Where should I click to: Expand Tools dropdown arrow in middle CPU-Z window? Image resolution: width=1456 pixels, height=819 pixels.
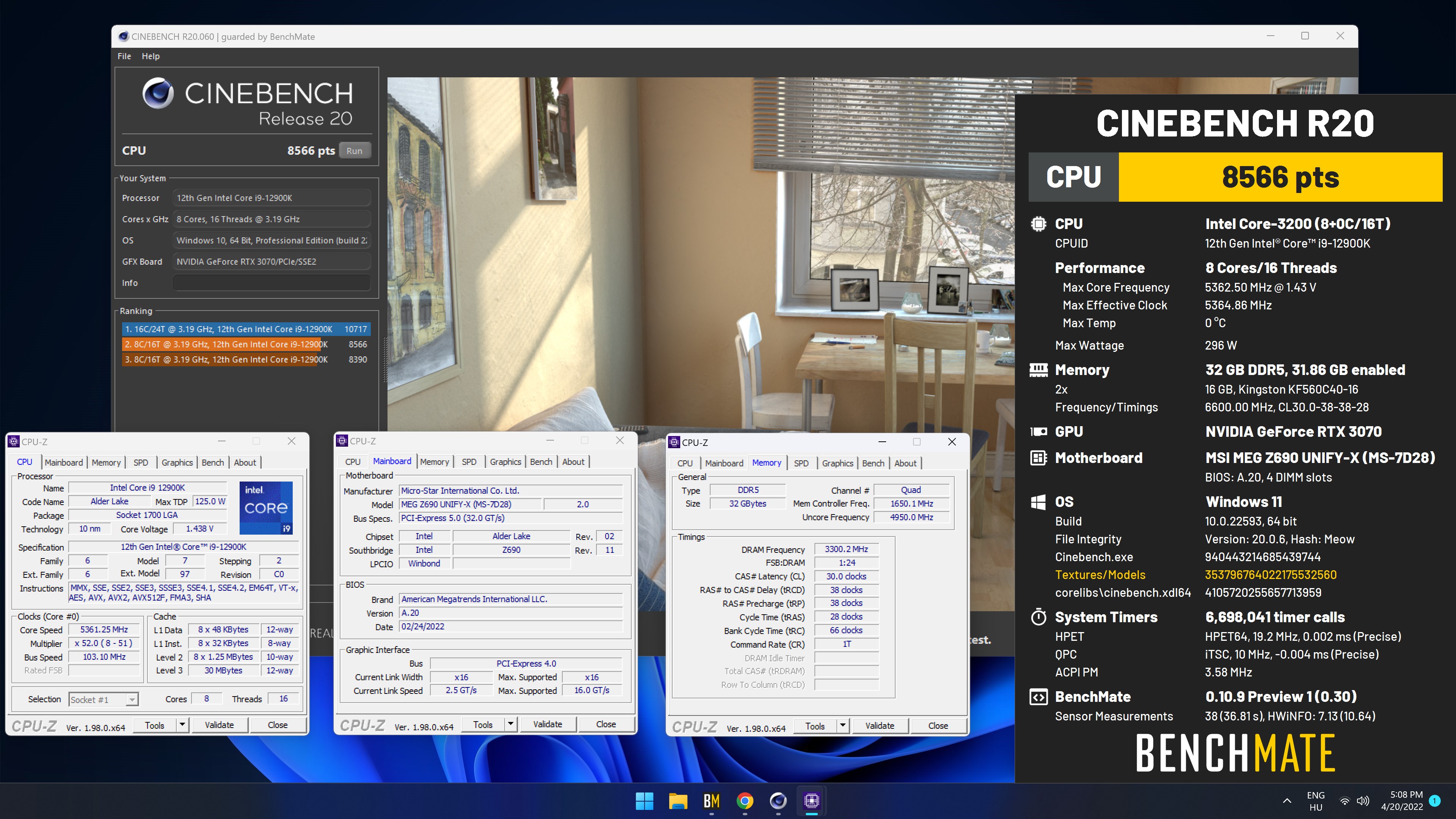point(510,725)
